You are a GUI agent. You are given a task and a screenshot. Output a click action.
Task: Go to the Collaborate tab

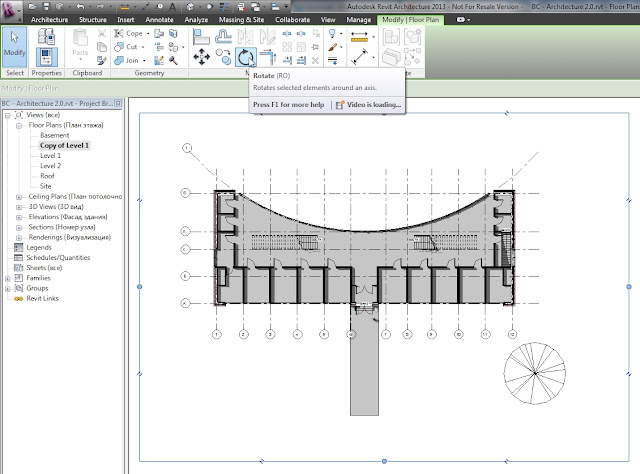pos(292,20)
